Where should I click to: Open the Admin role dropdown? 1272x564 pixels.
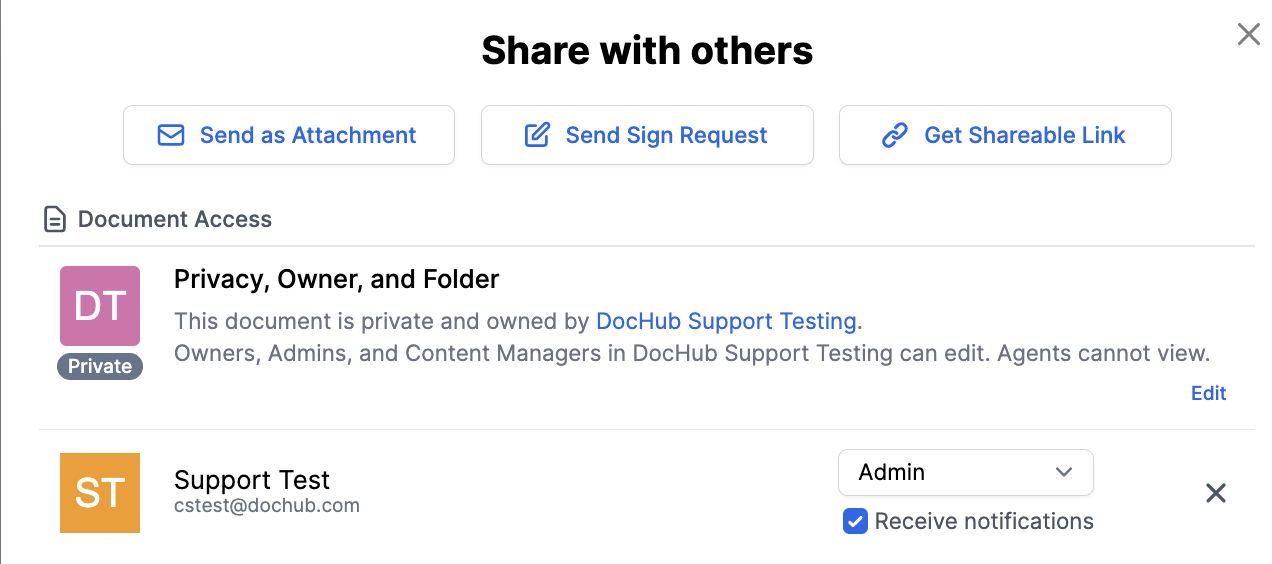[966, 472]
